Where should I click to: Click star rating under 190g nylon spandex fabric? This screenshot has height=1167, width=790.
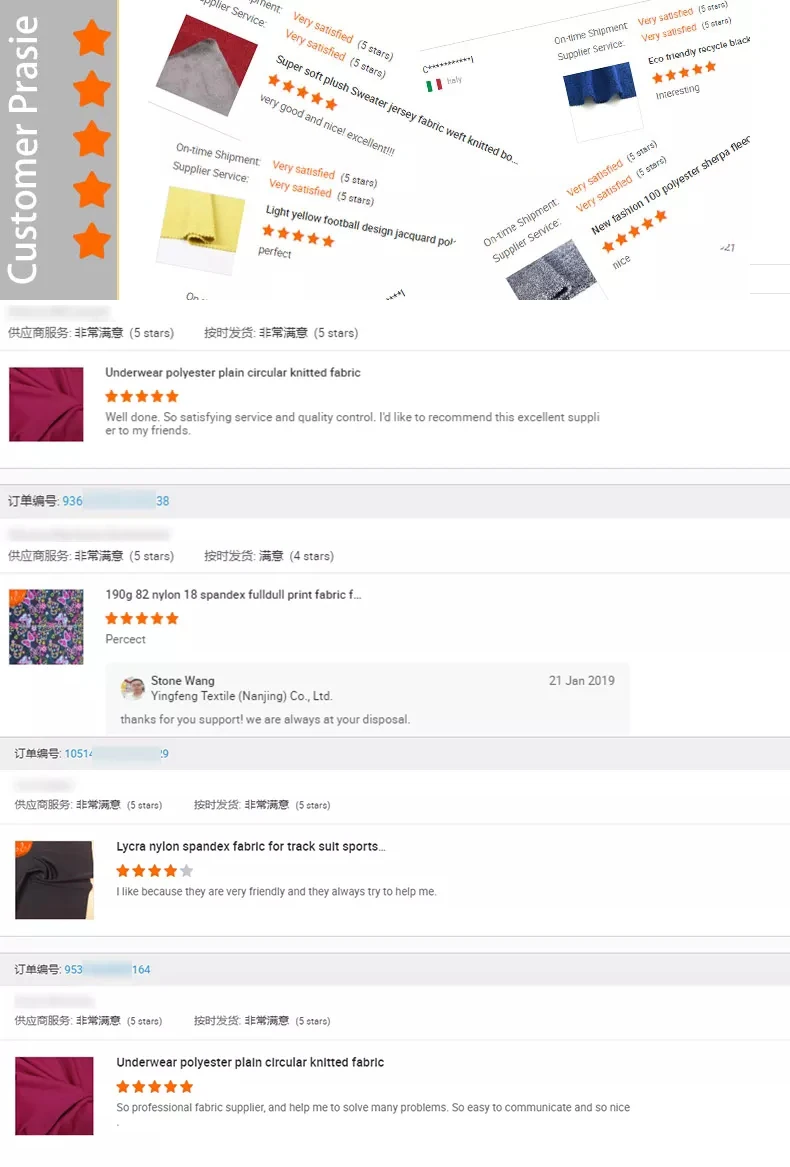click(x=141, y=618)
